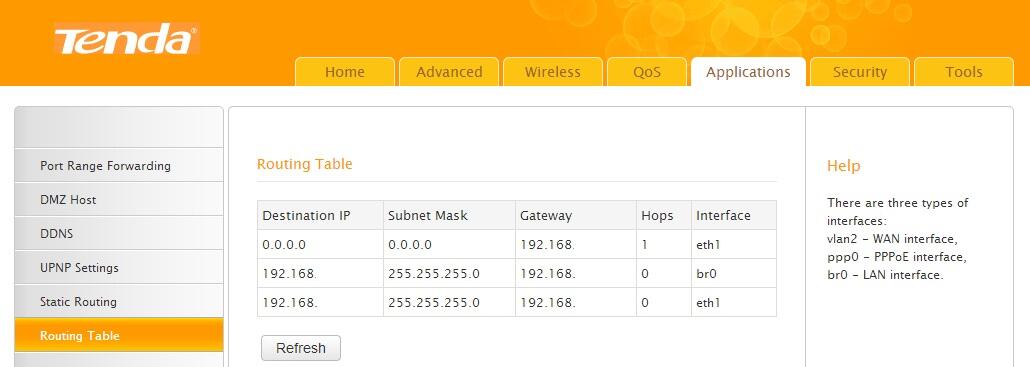Click the Help panel heading
1030x367 pixels.
[x=843, y=165]
